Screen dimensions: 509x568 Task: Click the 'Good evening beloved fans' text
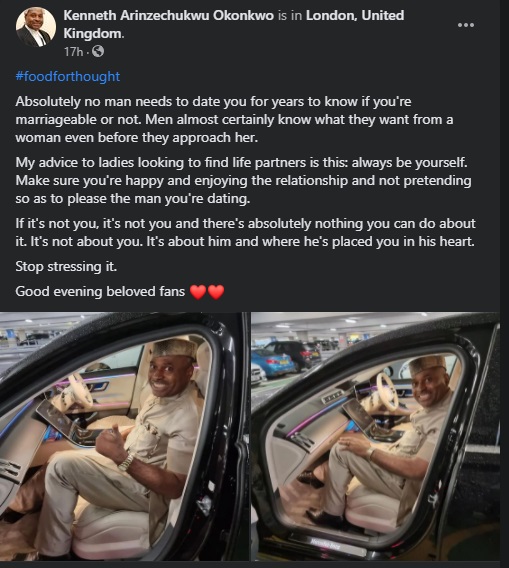[x=100, y=292]
